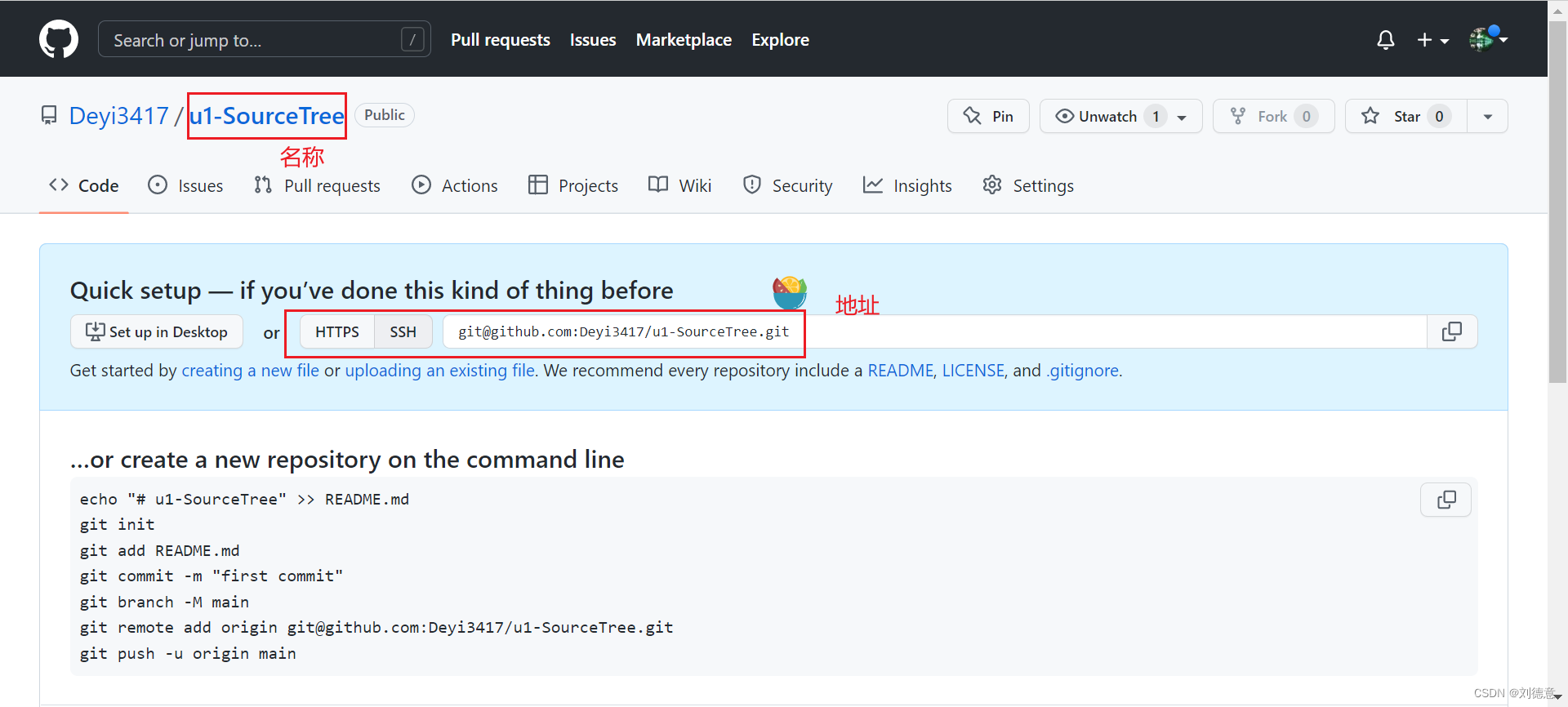Click the create a new repository heading
The height and width of the screenshot is (707, 1568).
point(347,460)
